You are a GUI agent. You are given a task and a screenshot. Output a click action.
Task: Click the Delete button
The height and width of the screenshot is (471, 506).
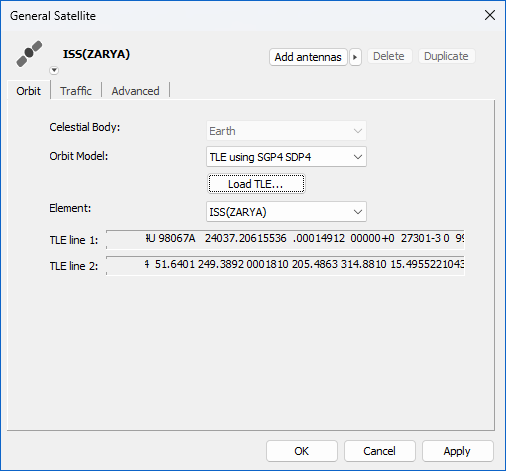pos(389,56)
